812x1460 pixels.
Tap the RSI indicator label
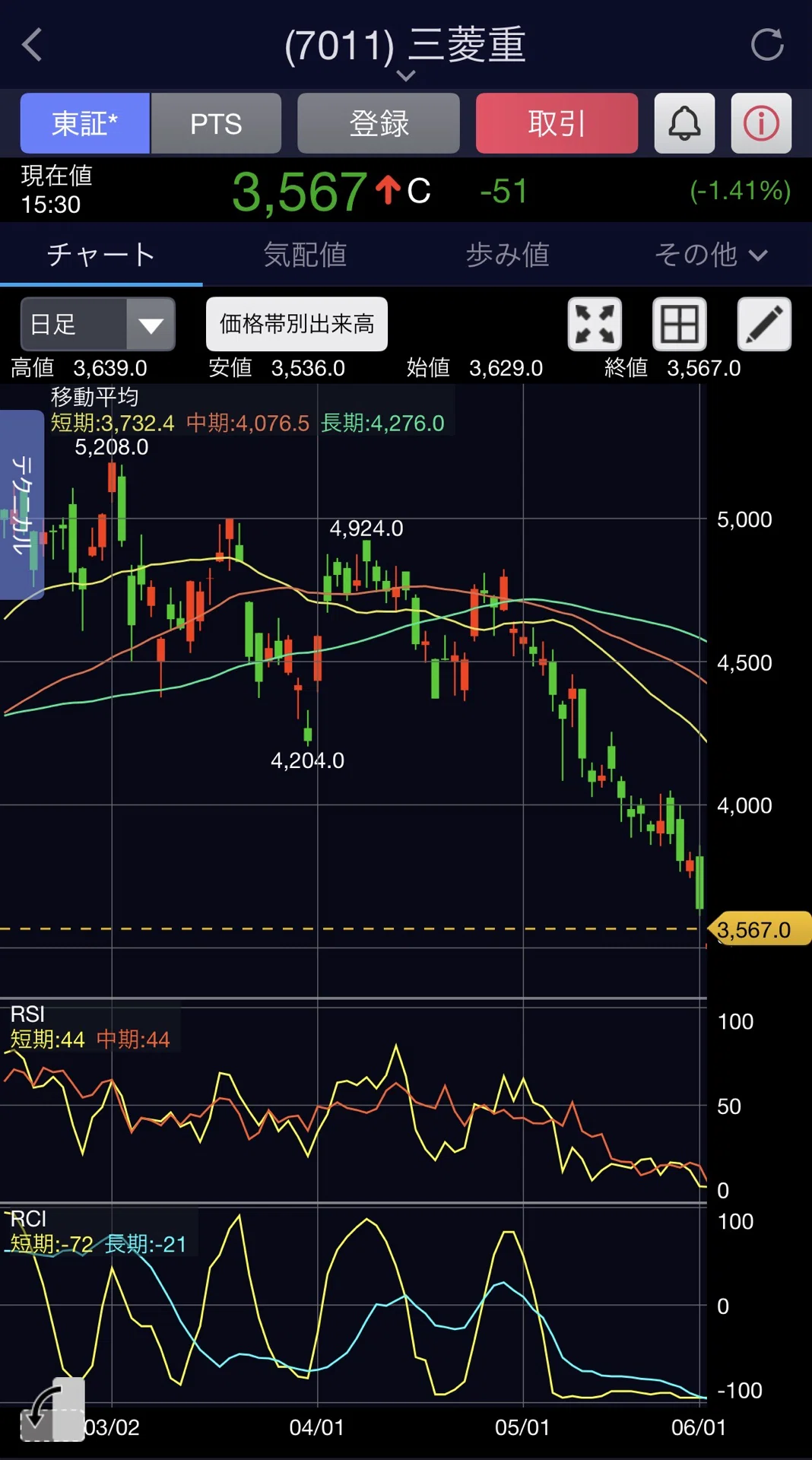coord(27,1014)
